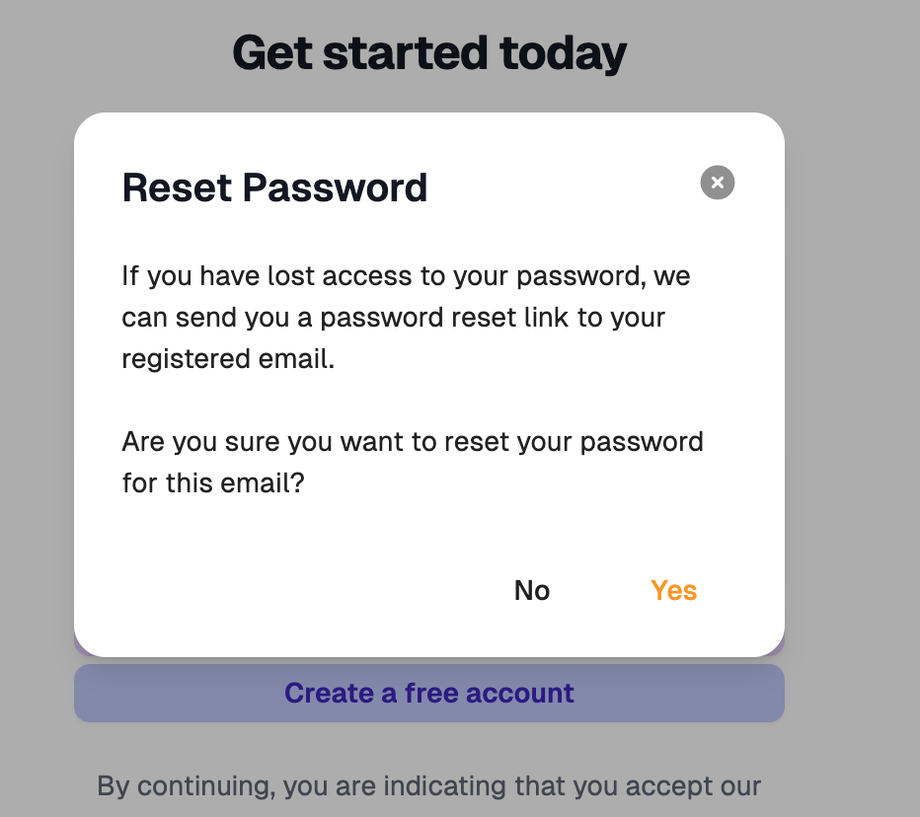Image resolution: width=920 pixels, height=817 pixels.
Task: Click the line starting 'If you have lost access'
Action: point(406,276)
